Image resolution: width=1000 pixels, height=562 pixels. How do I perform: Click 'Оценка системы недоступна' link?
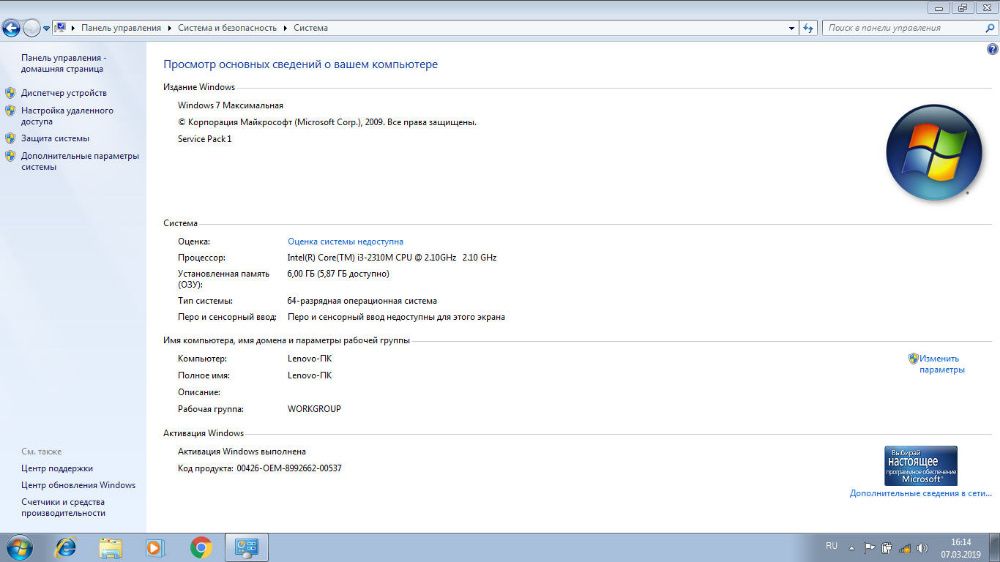(345, 242)
